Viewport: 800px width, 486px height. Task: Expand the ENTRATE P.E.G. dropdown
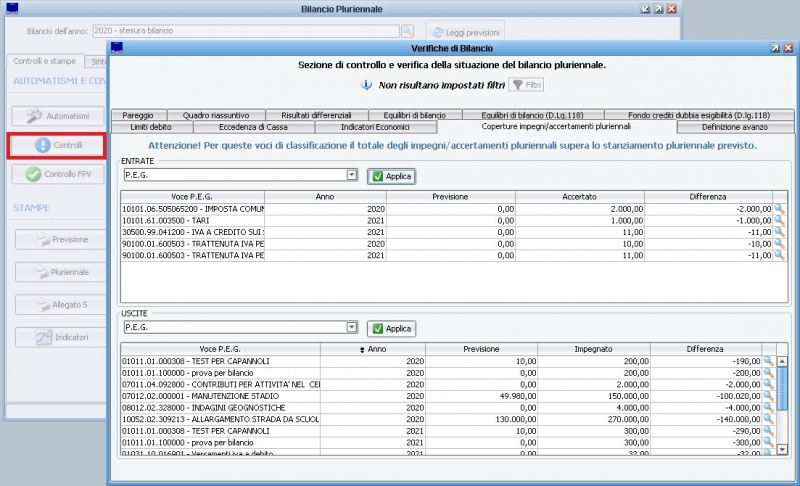[351, 175]
